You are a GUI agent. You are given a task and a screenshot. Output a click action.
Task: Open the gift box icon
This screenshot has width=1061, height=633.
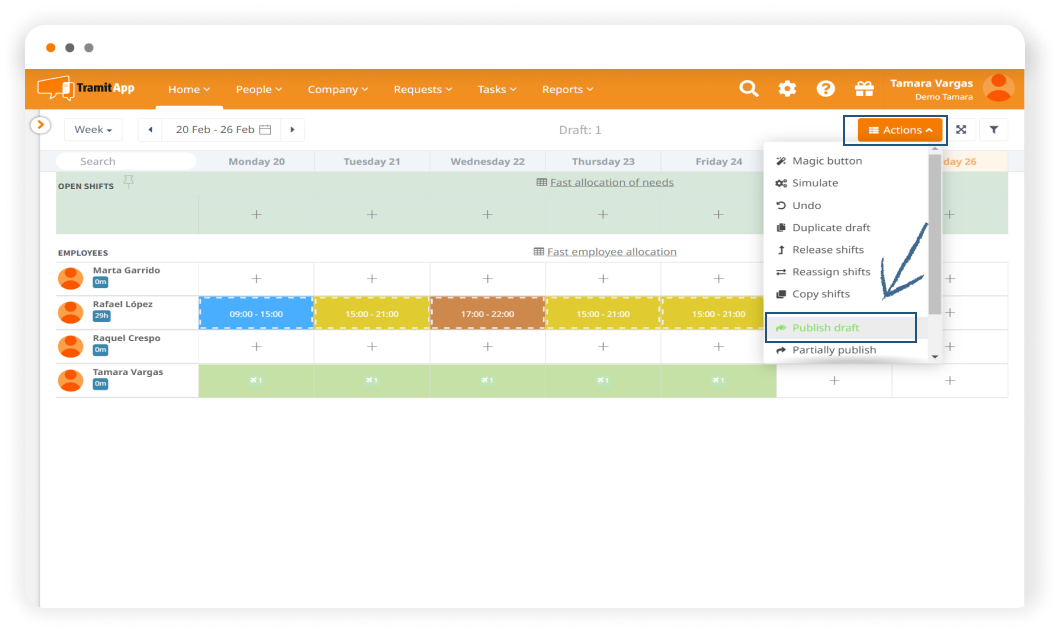[864, 89]
